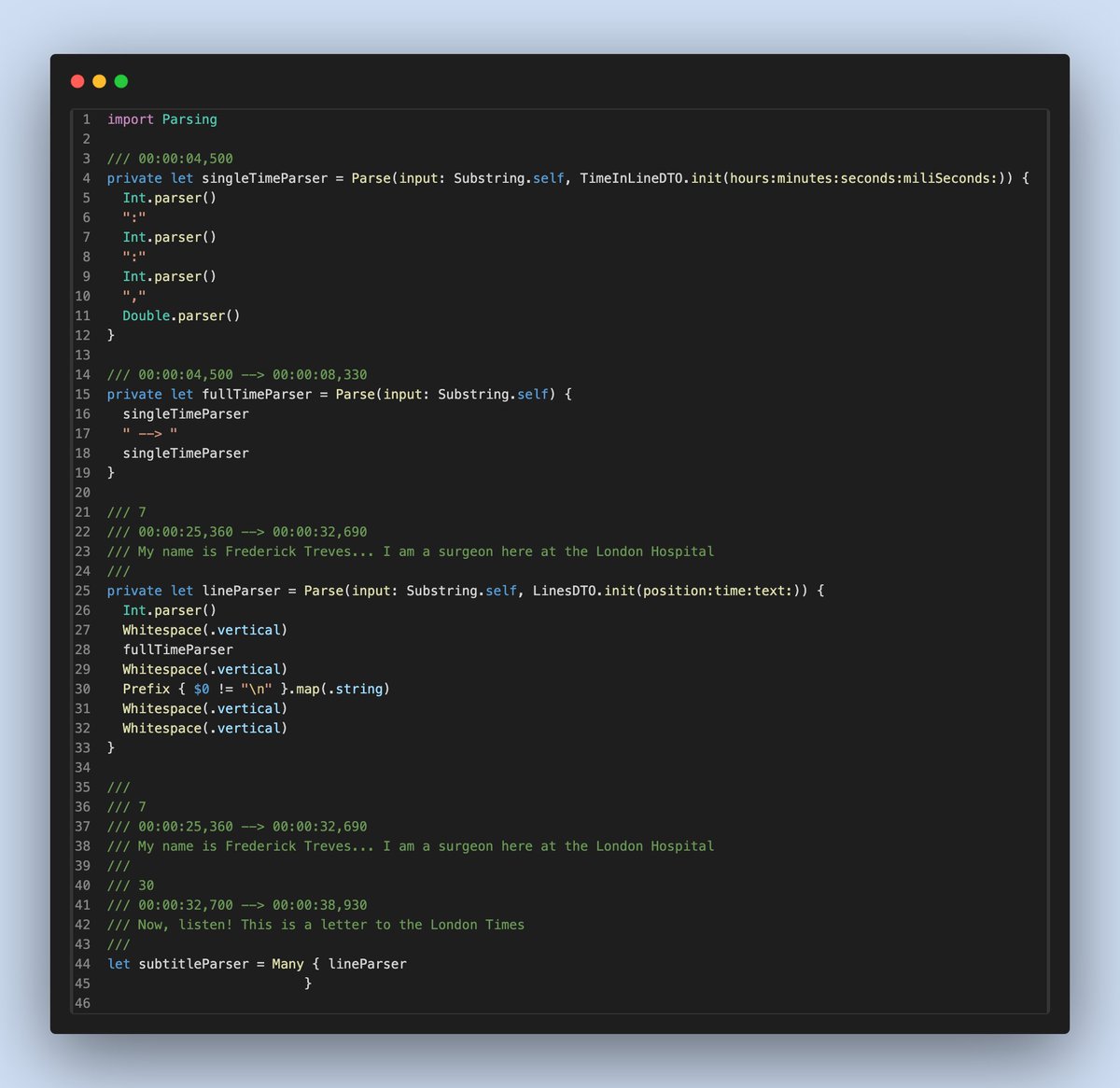Screen dimensions: 1120x1088
Task: Click 'singleTimeParser' on line 16
Action: (x=186, y=413)
